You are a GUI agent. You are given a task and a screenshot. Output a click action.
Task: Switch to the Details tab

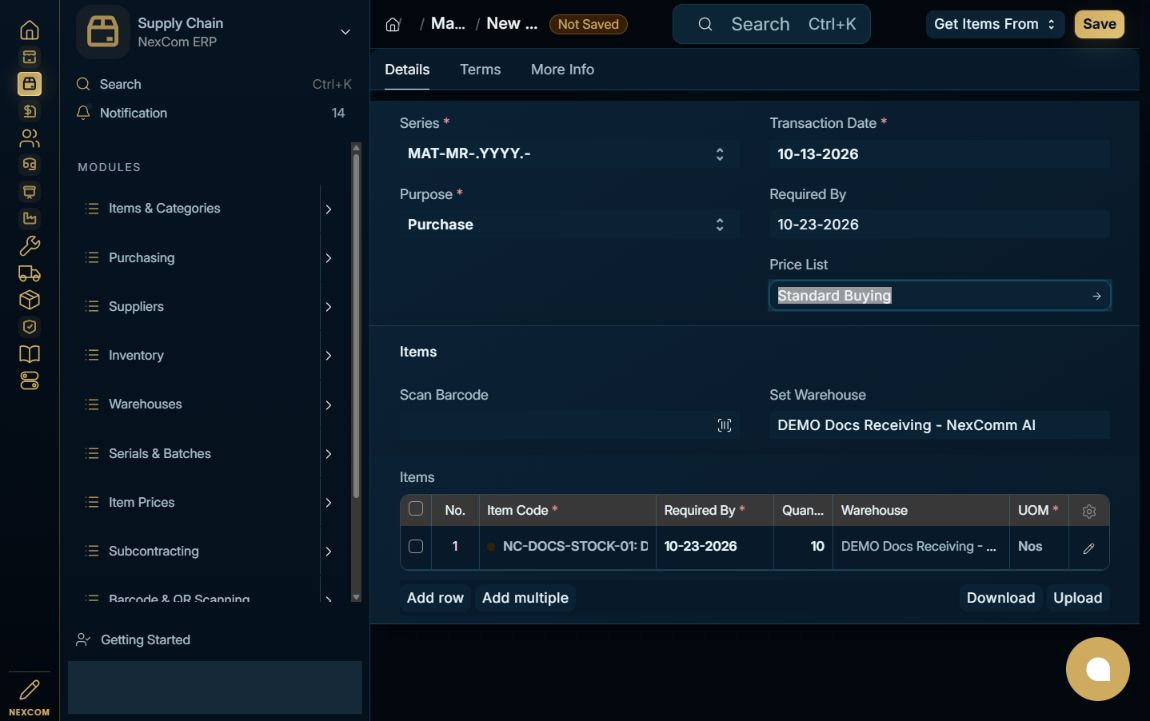click(407, 70)
